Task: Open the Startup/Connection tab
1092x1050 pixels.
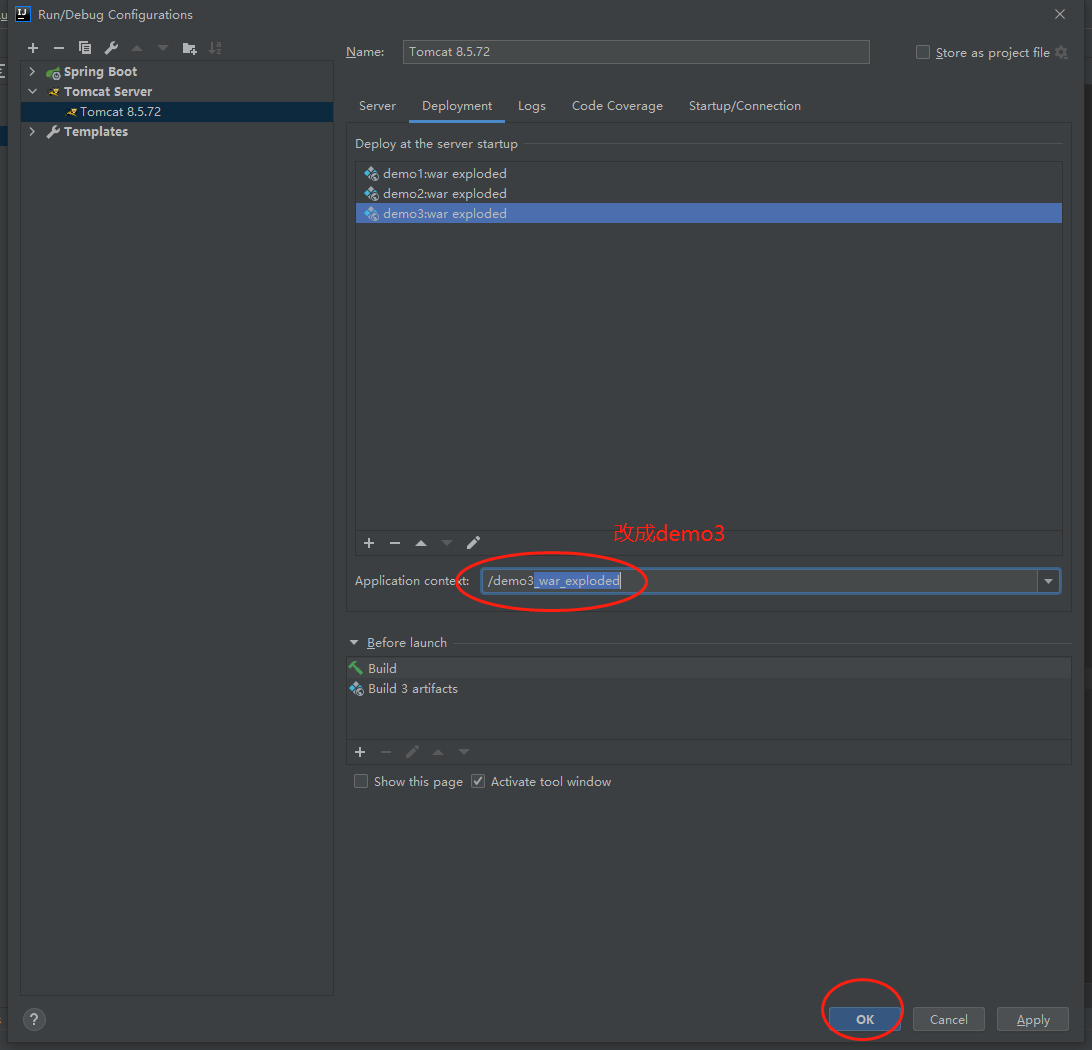Action: 744,106
